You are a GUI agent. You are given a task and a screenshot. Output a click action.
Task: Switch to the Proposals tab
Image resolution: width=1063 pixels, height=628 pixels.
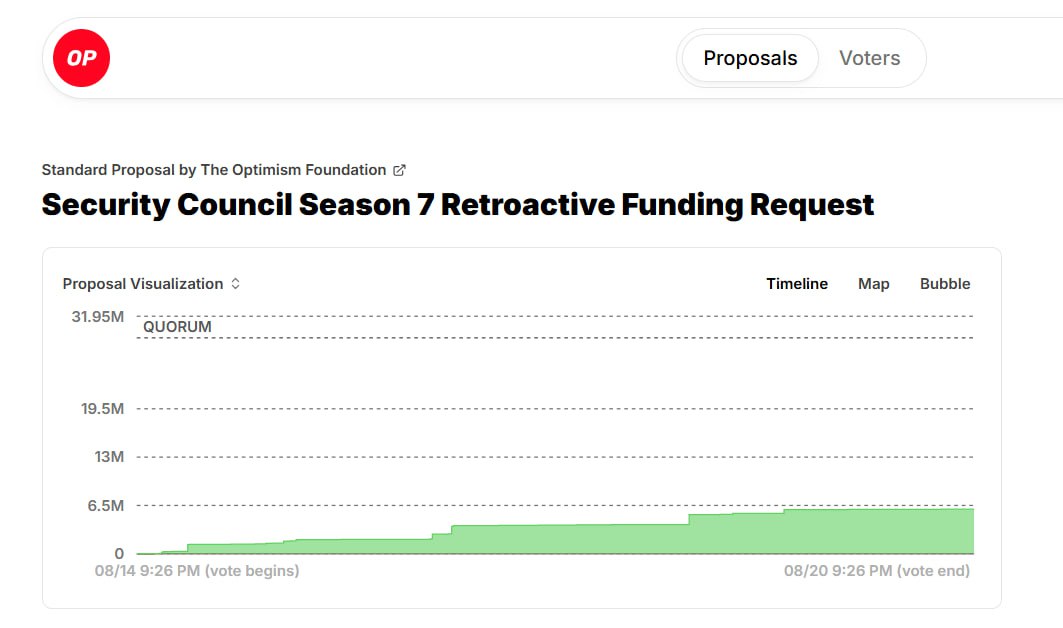pos(750,58)
